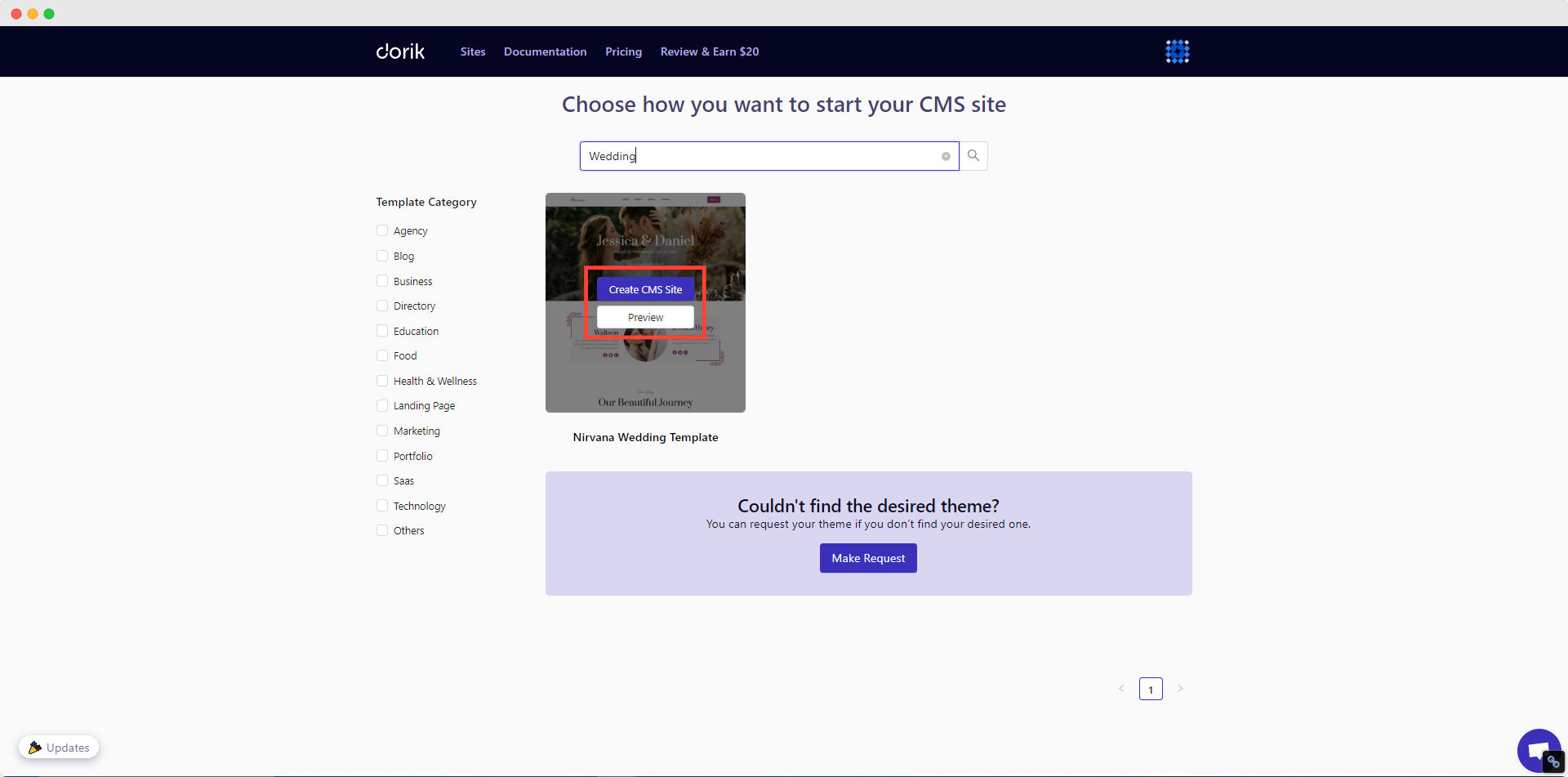Image resolution: width=1568 pixels, height=777 pixels.
Task: Open Review & Earn $20 link
Action: (710, 51)
